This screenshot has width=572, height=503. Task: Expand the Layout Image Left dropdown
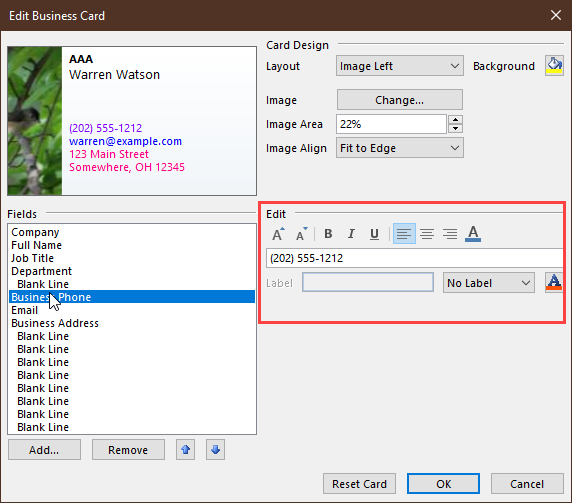point(400,66)
